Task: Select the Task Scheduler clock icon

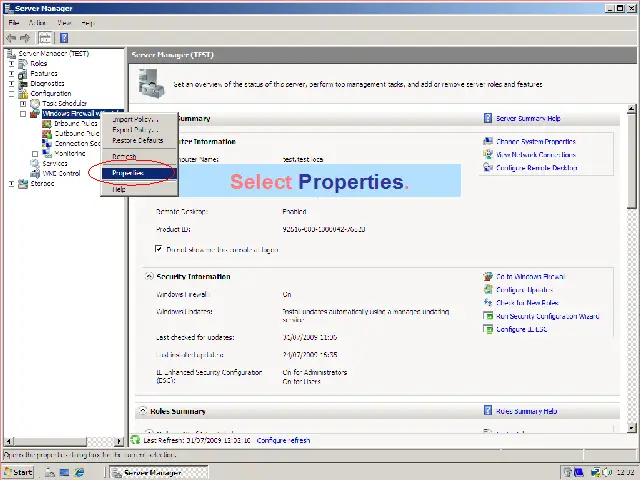Action: click(x=35, y=104)
